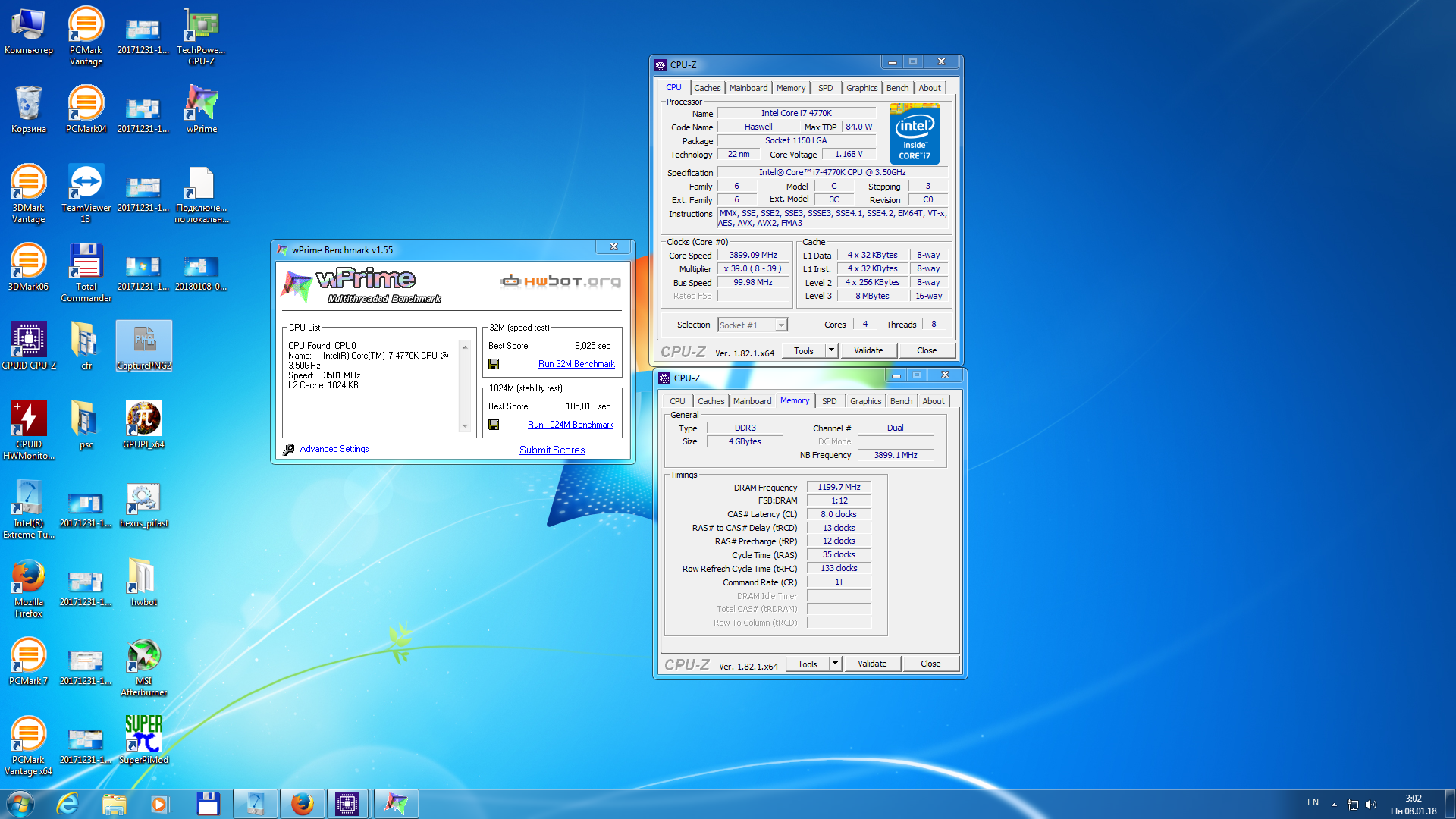Open Graphics tab in upper CPU-Z

pos(862,88)
